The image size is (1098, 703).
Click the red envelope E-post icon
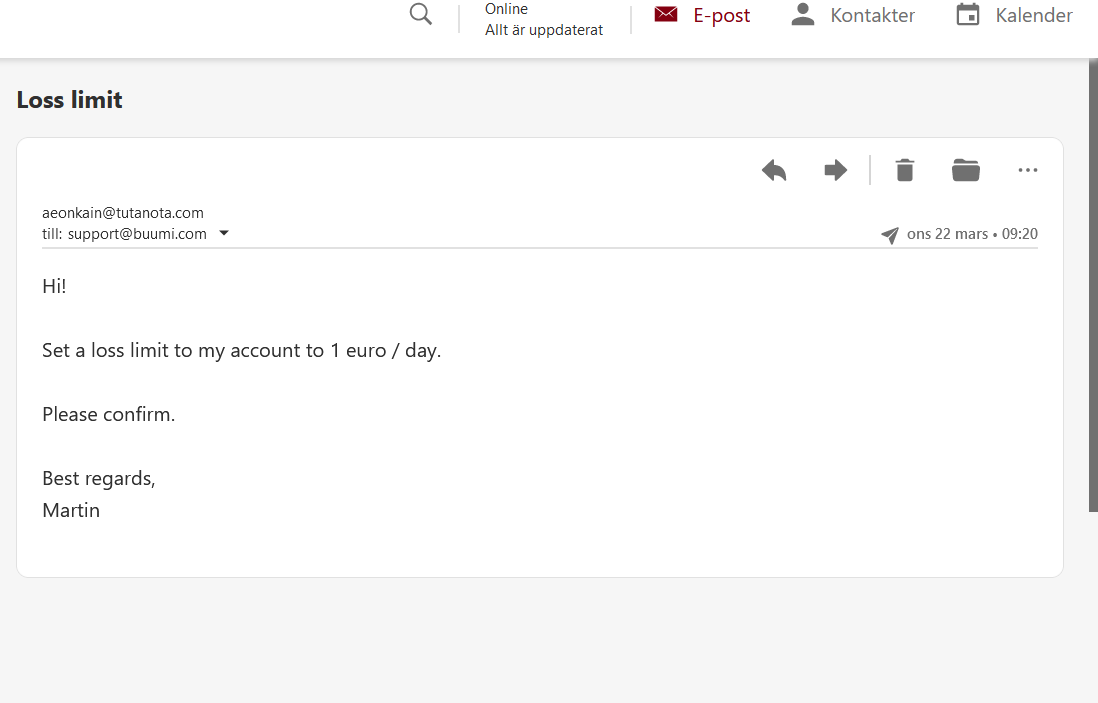pyautogui.click(x=666, y=14)
